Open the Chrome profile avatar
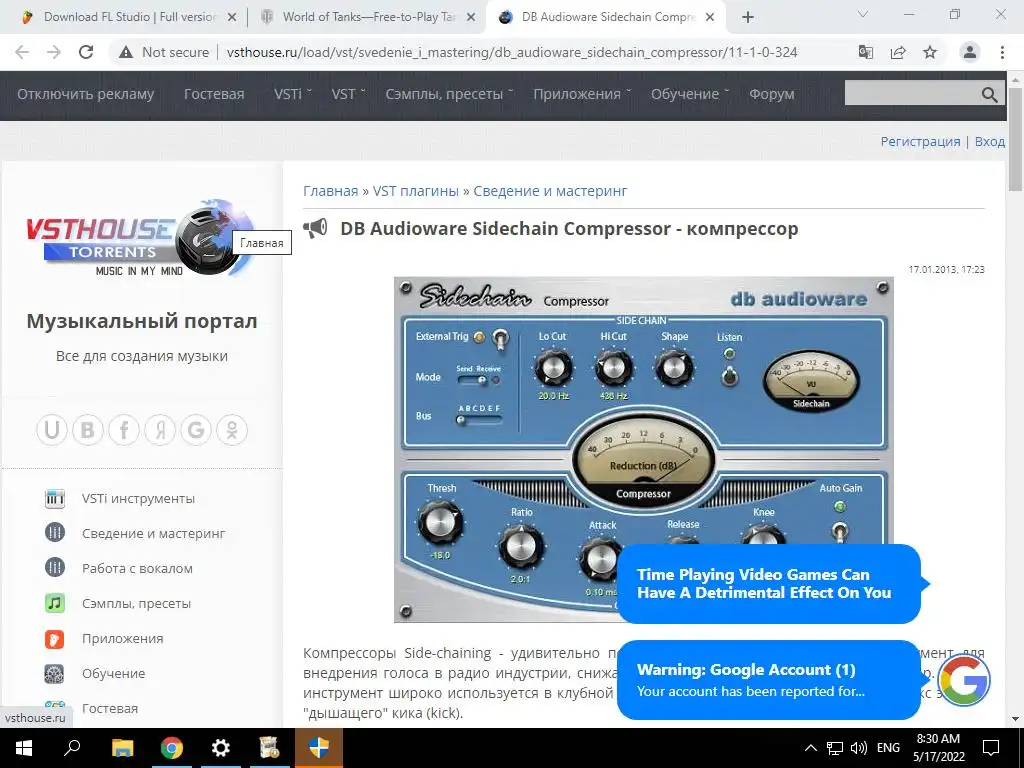Image resolution: width=1024 pixels, height=768 pixels. [970, 52]
